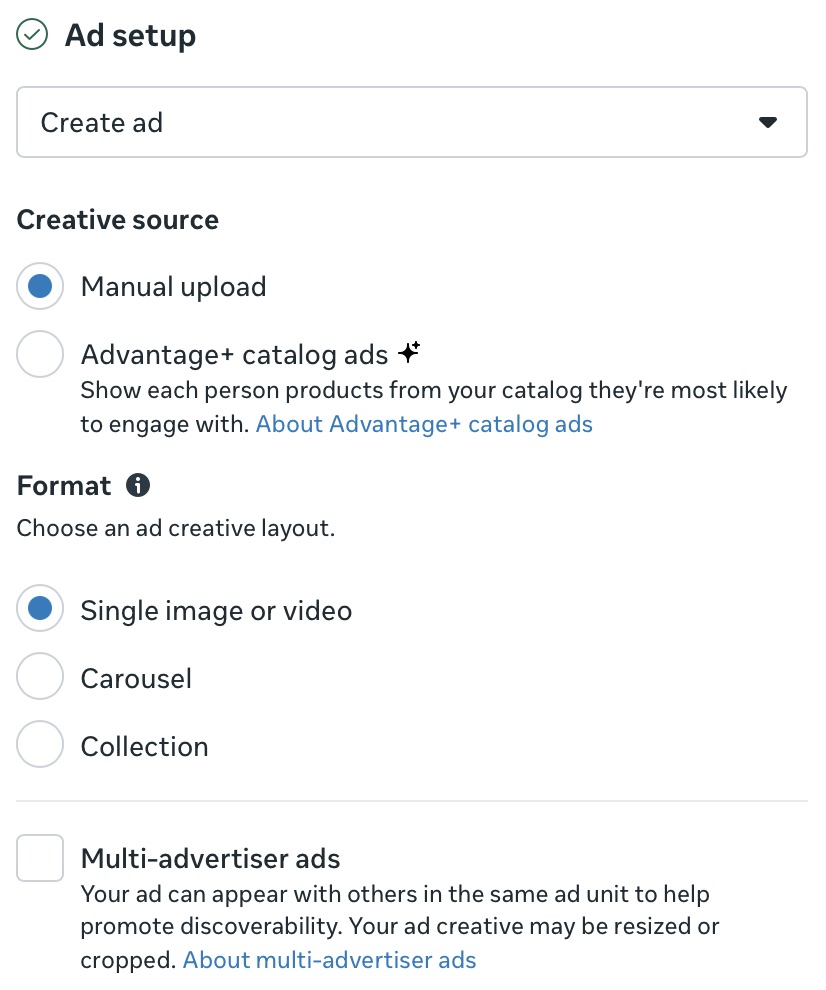The width and height of the screenshot is (826, 990).
Task: Click the Ad setup heading
Action: point(129,35)
